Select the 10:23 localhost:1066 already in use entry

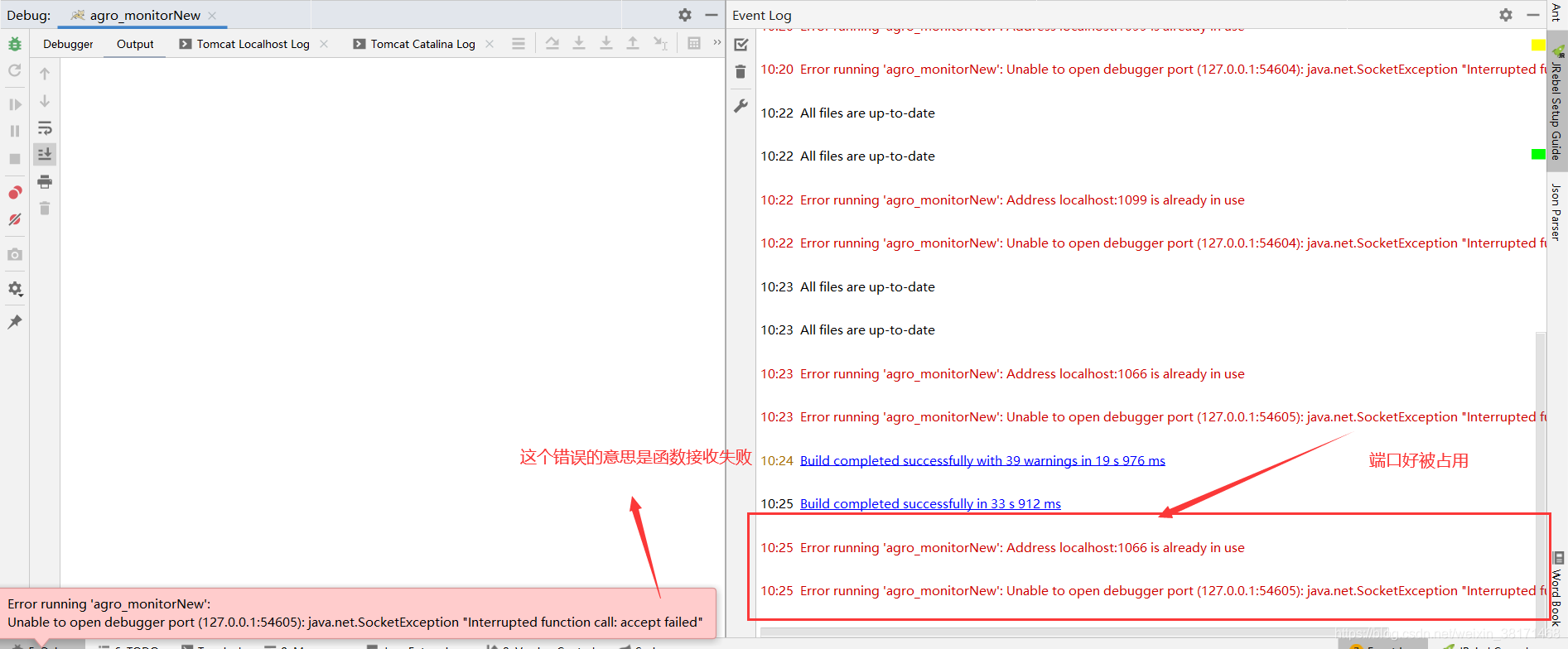pos(1002,373)
